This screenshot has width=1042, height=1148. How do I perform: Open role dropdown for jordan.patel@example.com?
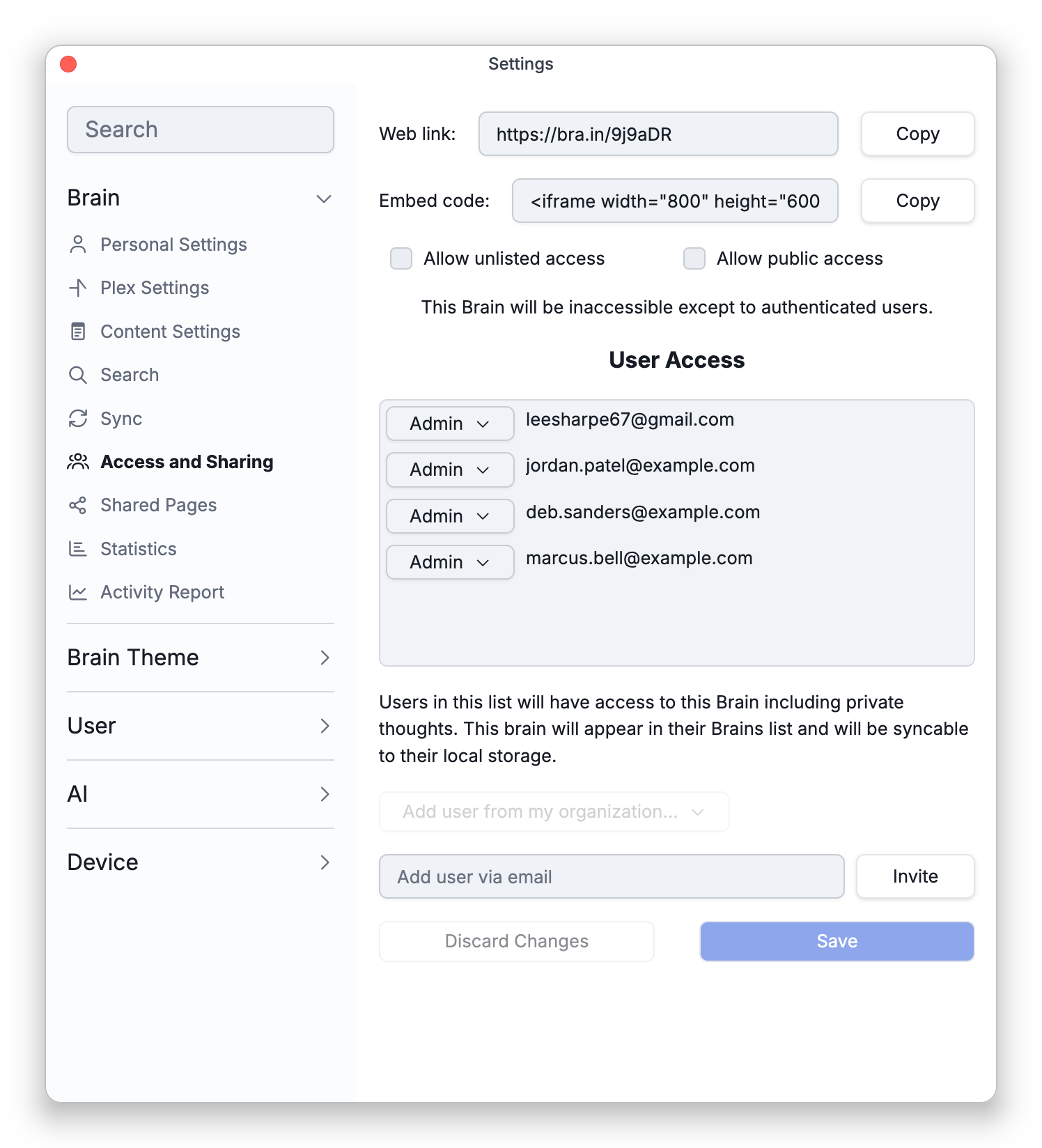tap(450, 470)
